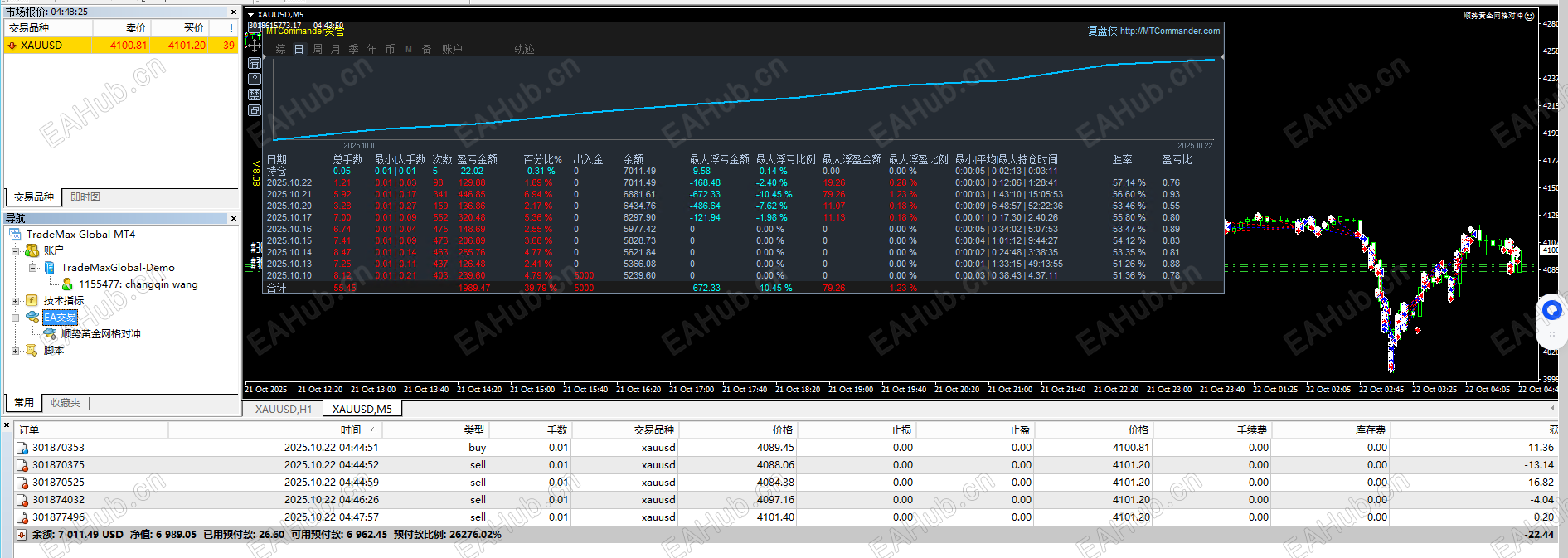The width and height of the screenshot is (1568, 558).
Task: Click user icon beside 1155477 account
Action: click(67, 284)
